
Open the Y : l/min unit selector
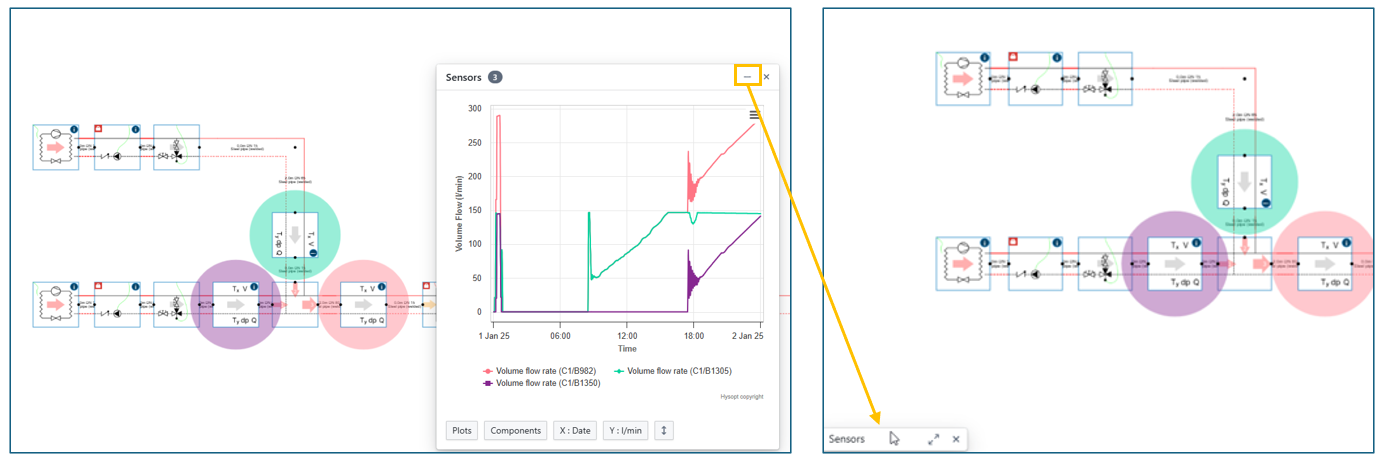pyautogui.click(x=625, y=431)
